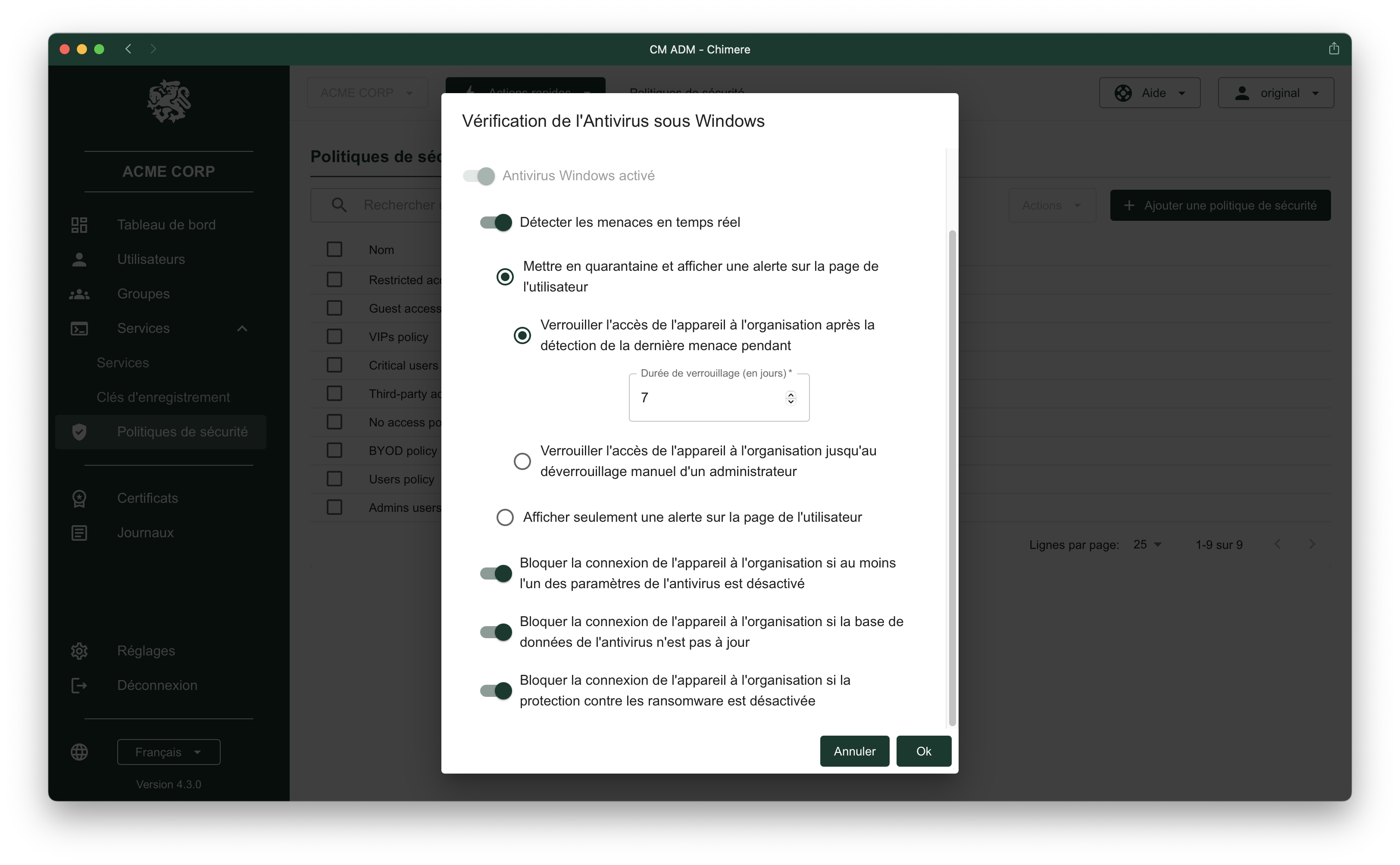The width and height of the screenshot is (1400, 865).
Task: Adjust lock duration stepper arrows
Action: [x=791, y=398]
